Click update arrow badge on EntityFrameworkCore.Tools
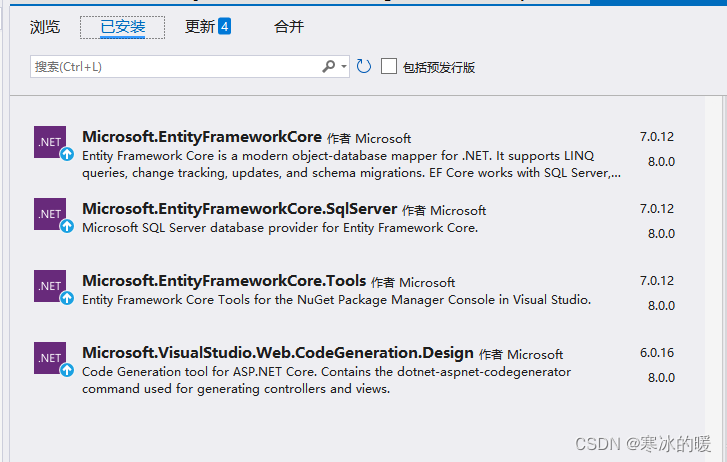The height and width of the screenshot is (462, 727). coord(67,298)
